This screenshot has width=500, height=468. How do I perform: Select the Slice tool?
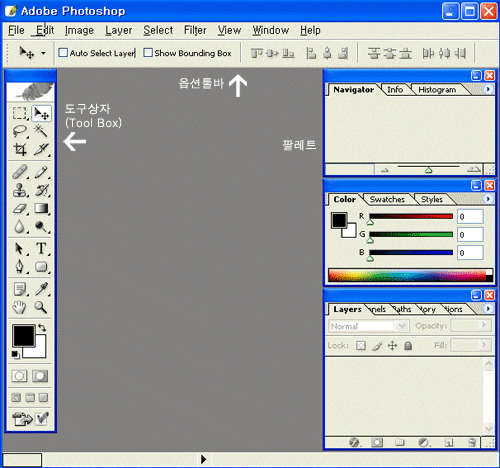pos(41,149)
